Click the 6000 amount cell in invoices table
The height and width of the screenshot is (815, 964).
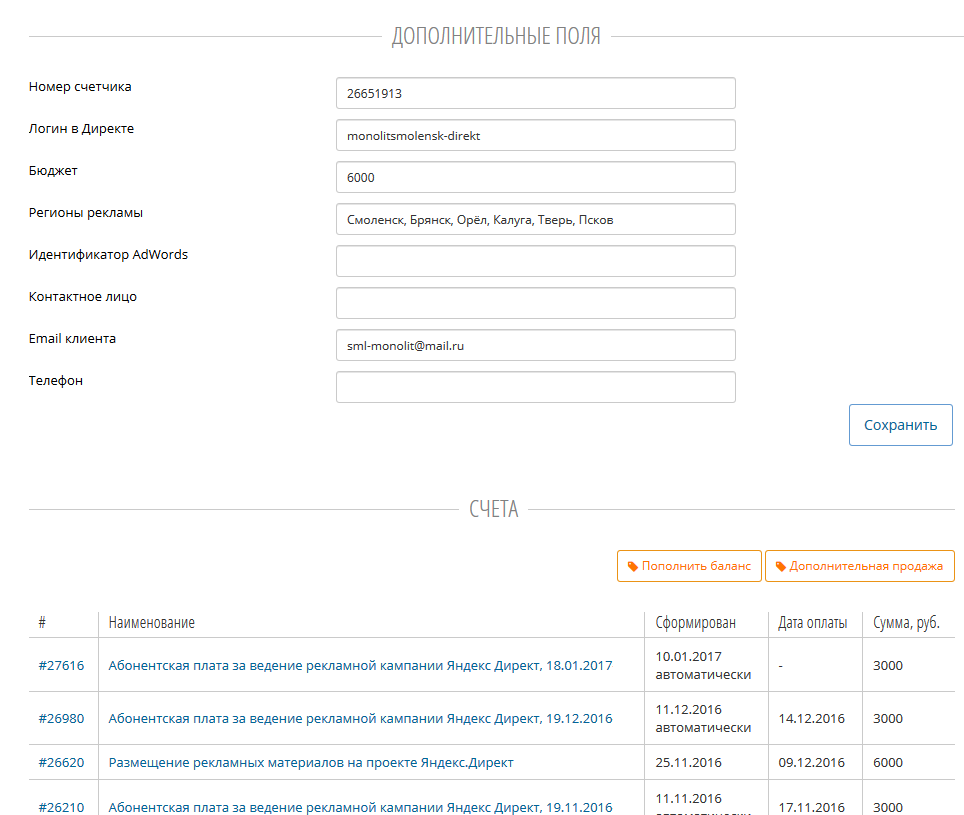(888, 763)
